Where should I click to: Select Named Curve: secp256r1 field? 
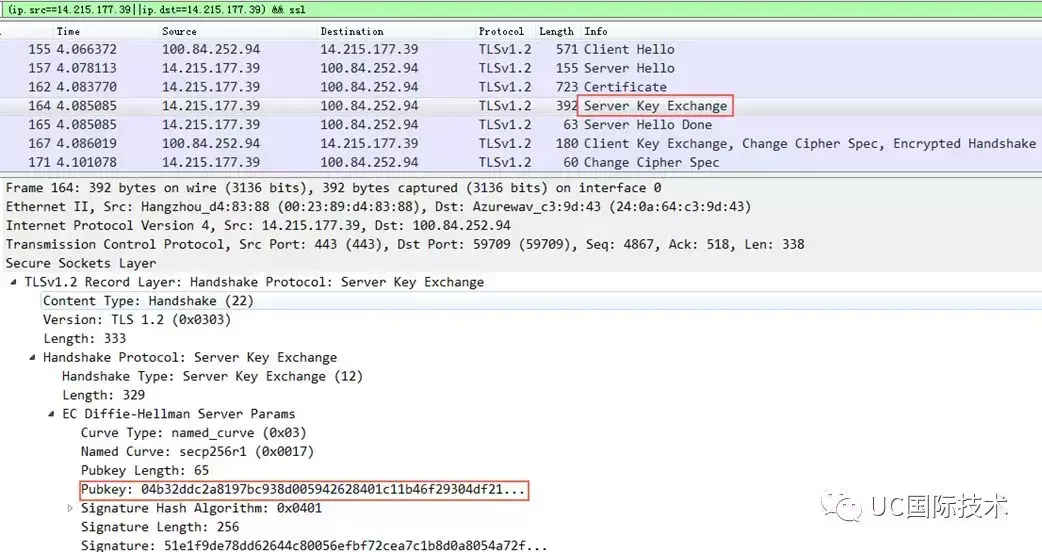pyautogui.click(x=197, y=452)
